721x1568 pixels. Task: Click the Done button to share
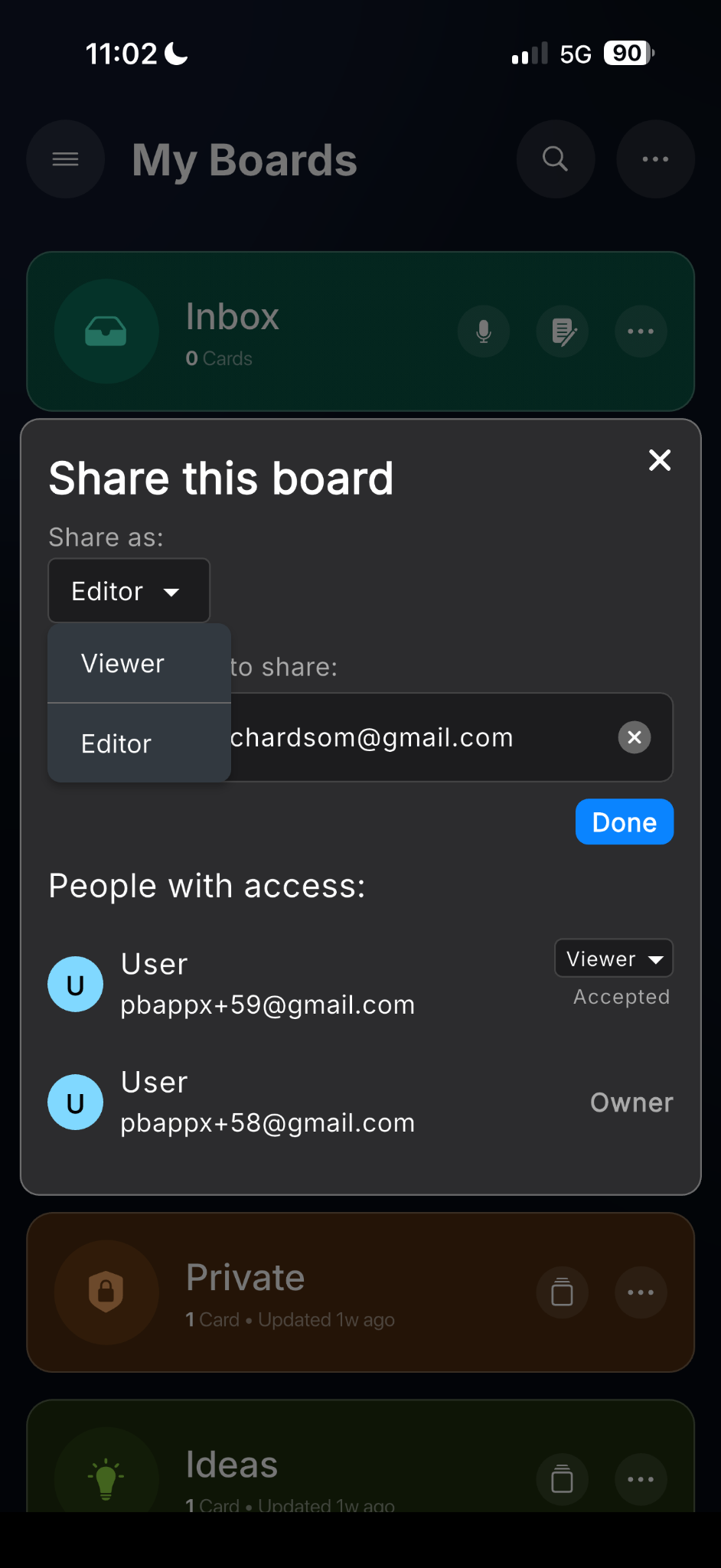624,822
